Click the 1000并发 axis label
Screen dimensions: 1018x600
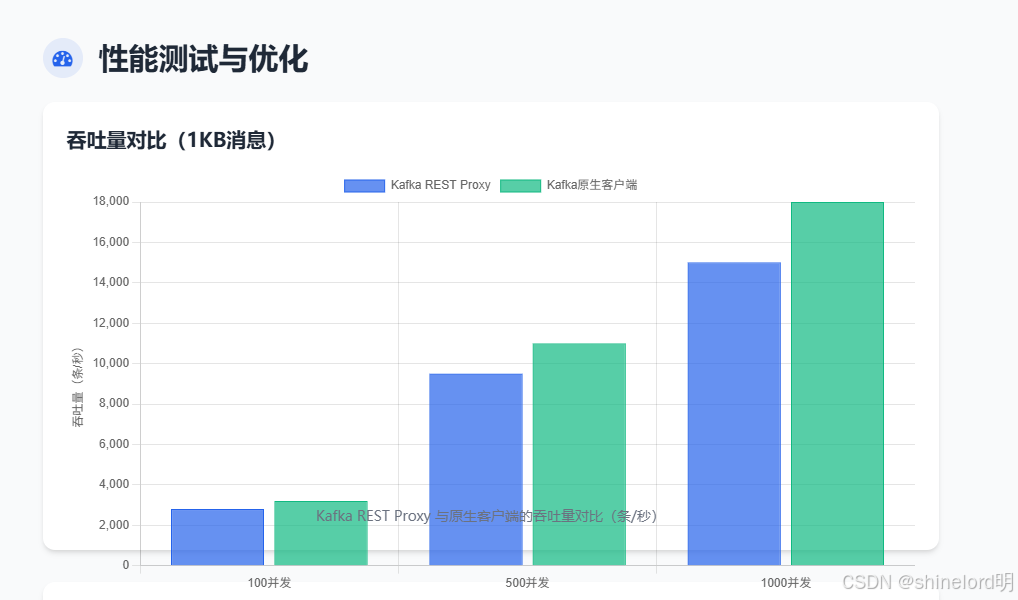point(786,582)
